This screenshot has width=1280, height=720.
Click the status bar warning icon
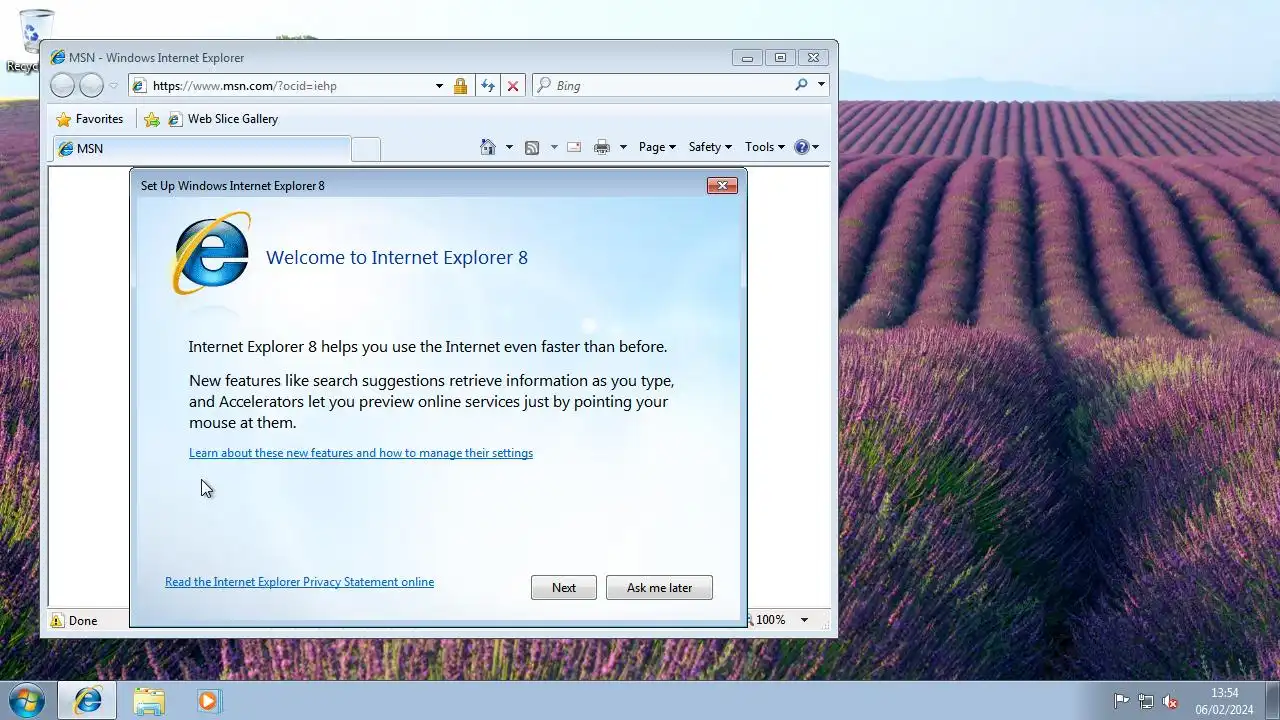[57, 621]
